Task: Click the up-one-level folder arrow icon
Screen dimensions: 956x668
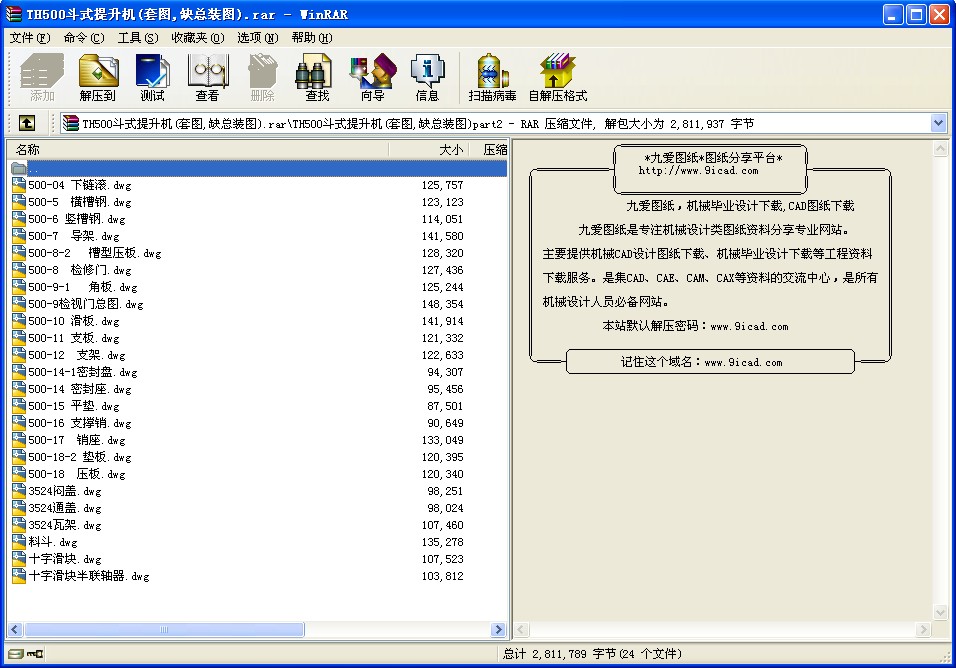Action: pyautogui.click(x=27, y=123)
